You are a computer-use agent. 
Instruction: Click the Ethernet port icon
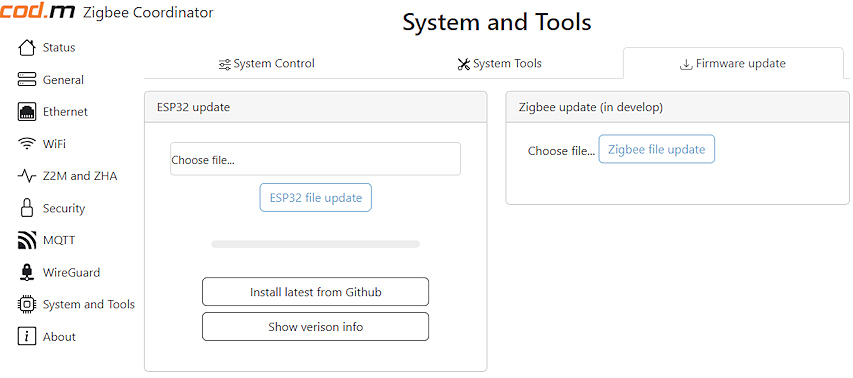pos(27,111)
